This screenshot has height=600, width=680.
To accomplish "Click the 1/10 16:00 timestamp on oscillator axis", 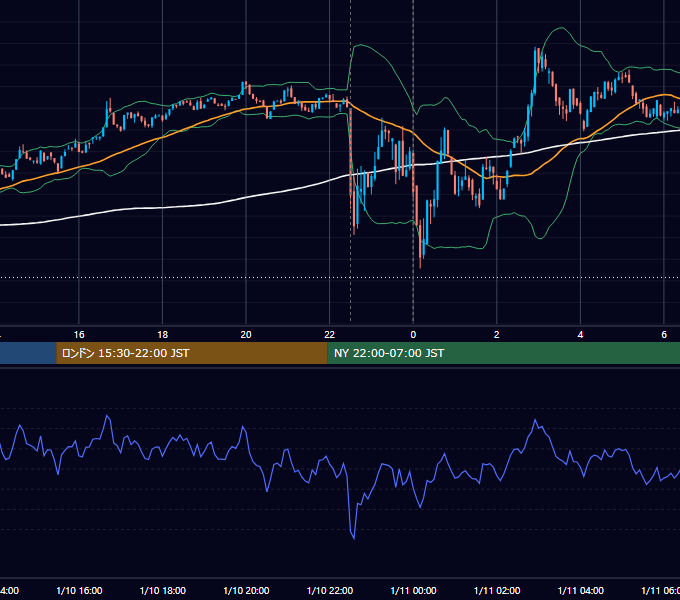I will [79, 590].
